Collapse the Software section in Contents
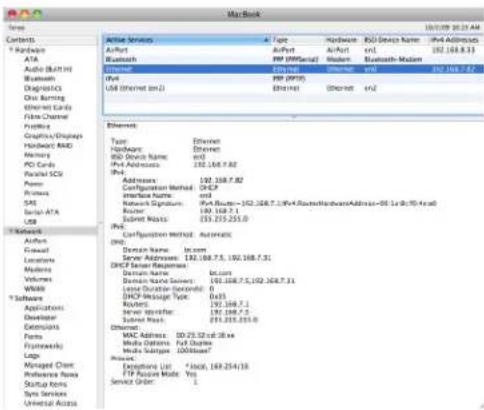The width and height of the screenshot is (484, 410). [11, 298]
